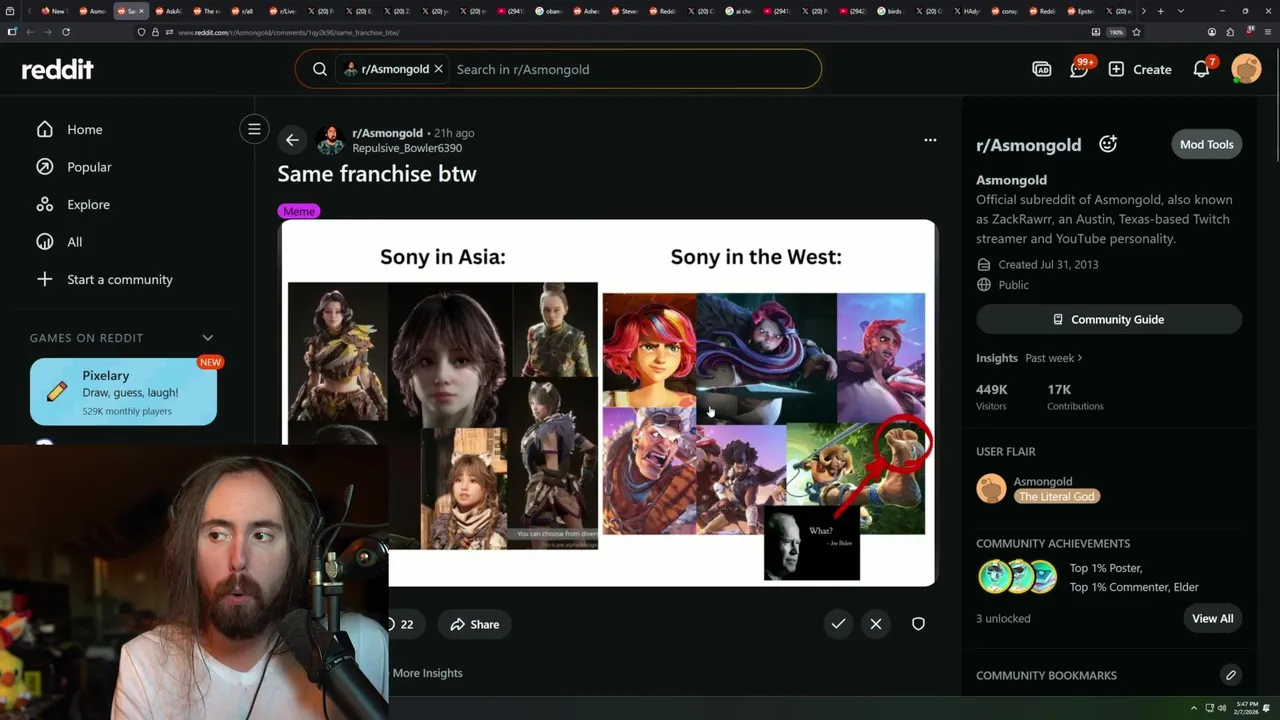Image resolution: width=1280 pixels, height=720 pixels.
Task: Share this post
Action: (474, 624)
